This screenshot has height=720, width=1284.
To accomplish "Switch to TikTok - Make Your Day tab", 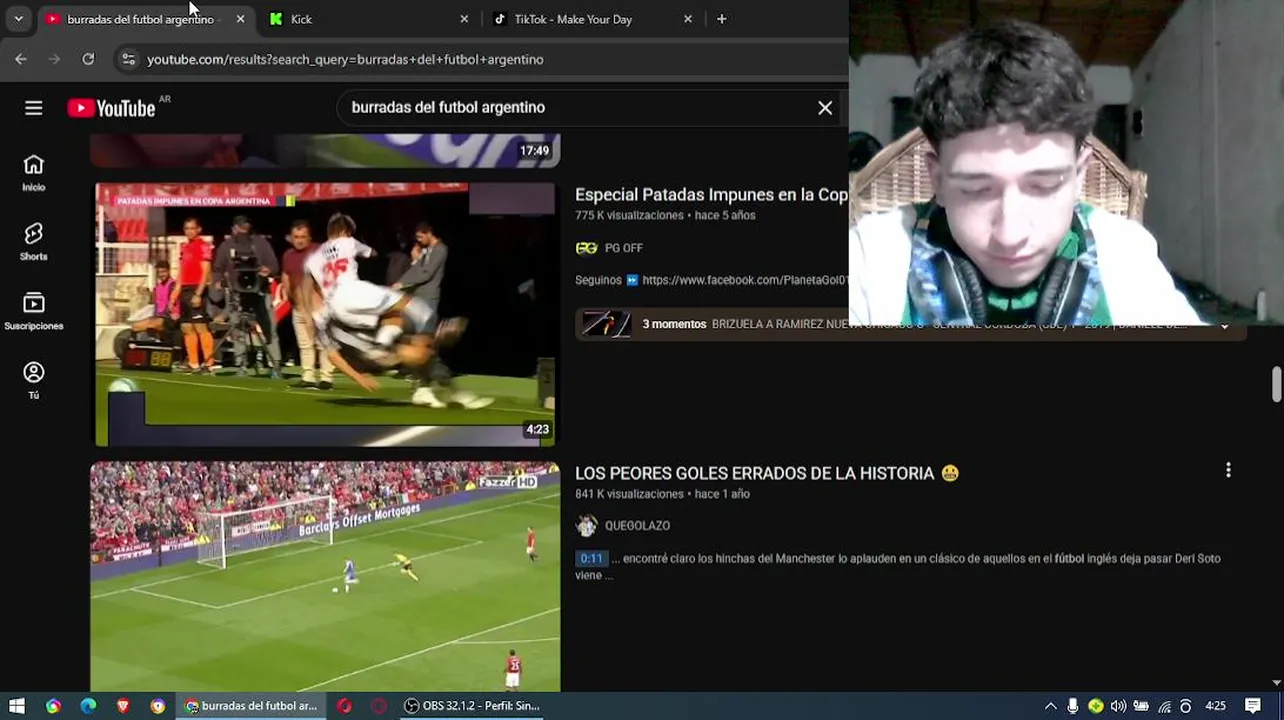I will pyautogui.click(x=595, y=19).
